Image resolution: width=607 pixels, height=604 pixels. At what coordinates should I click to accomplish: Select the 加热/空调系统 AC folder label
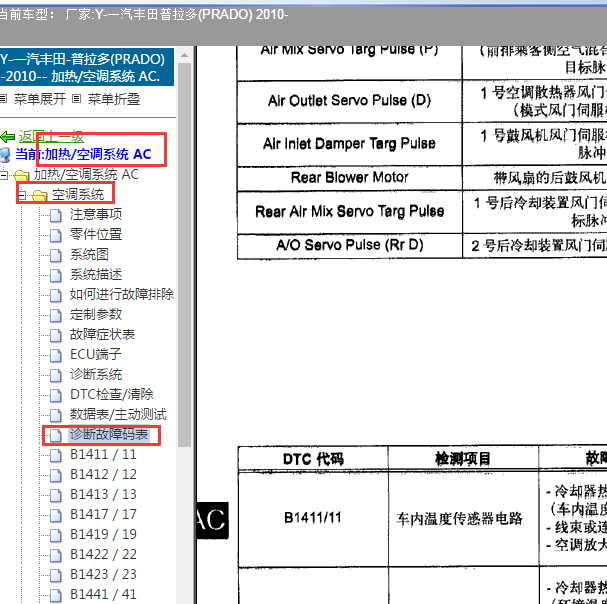(86, 175)
